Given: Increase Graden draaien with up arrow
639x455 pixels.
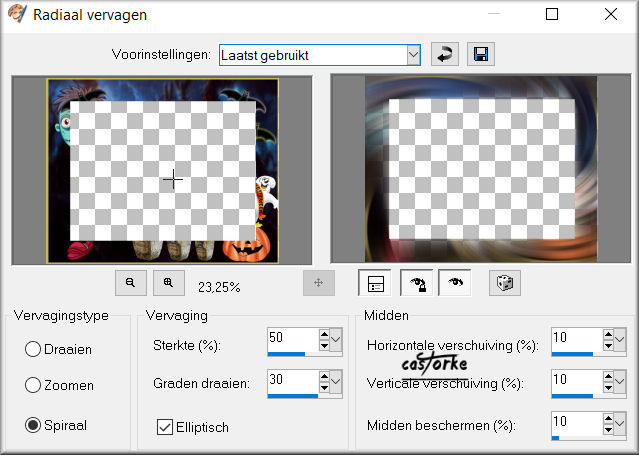Looking at the screenshot, I should point(324,376).
